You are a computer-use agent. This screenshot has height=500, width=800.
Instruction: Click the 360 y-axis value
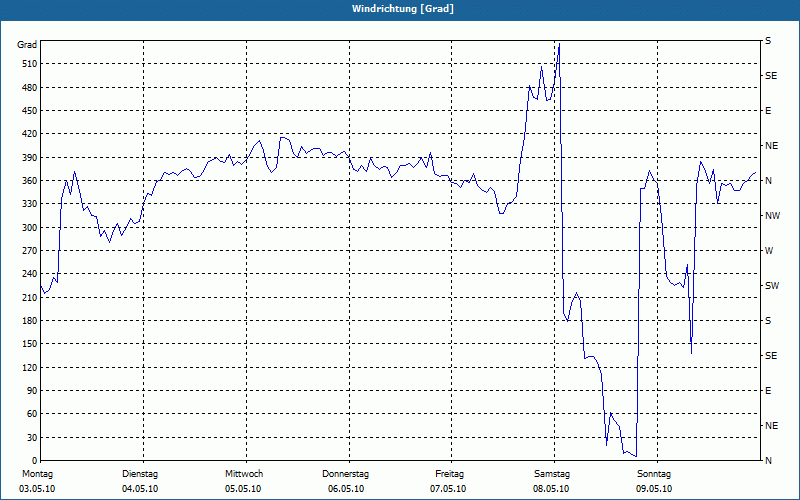click(x=30, y=181)
